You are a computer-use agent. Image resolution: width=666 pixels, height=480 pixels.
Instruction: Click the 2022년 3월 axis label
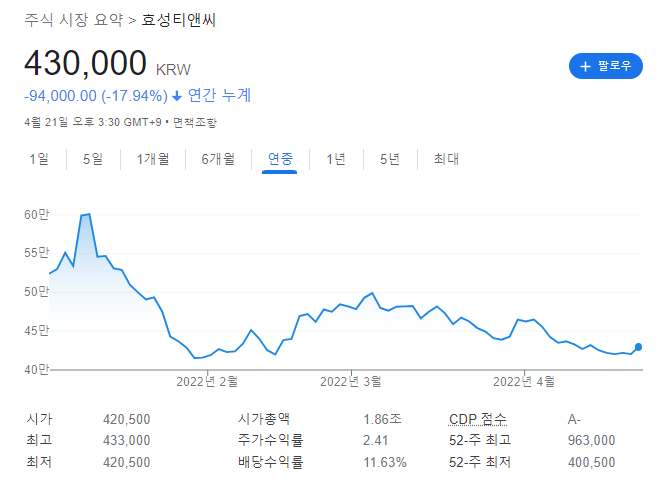[x=350, y=381]
